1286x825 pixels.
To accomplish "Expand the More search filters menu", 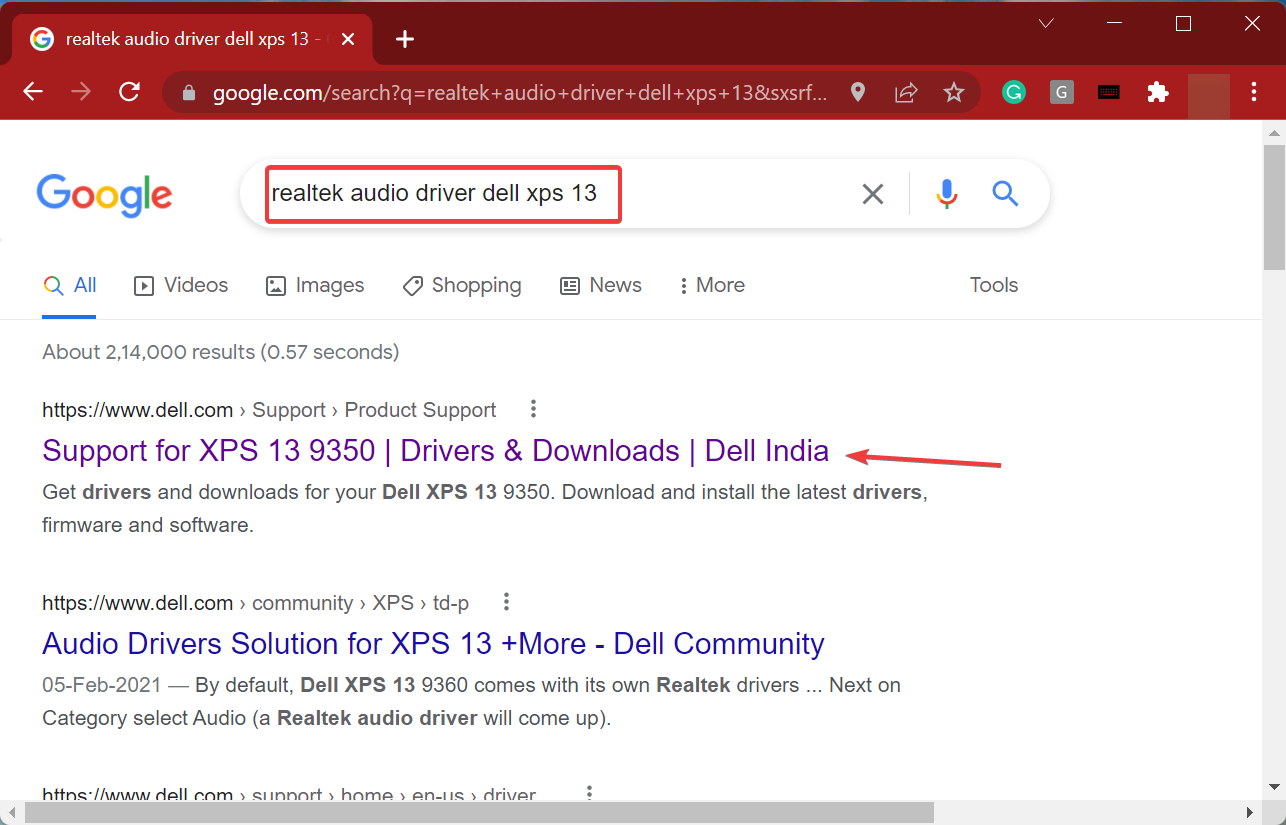I will click(x=711, y=285).
